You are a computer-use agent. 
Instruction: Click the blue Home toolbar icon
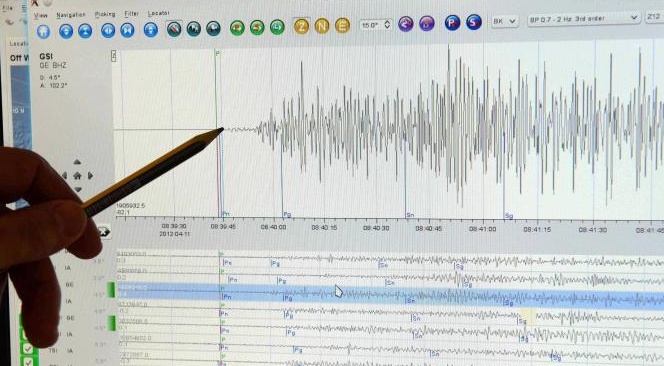pos(44,31)
